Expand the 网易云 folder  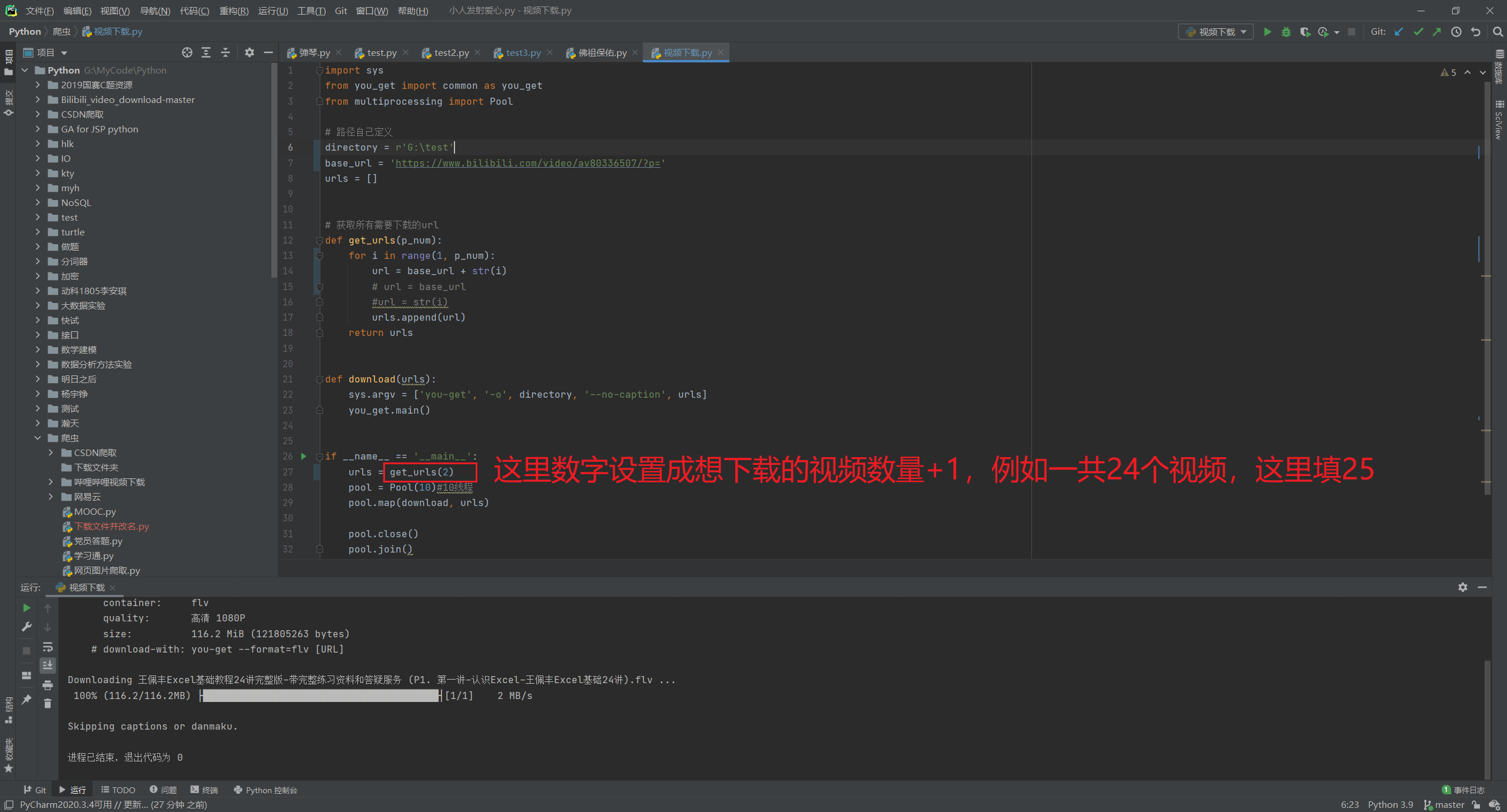click(x=51, y=497)
